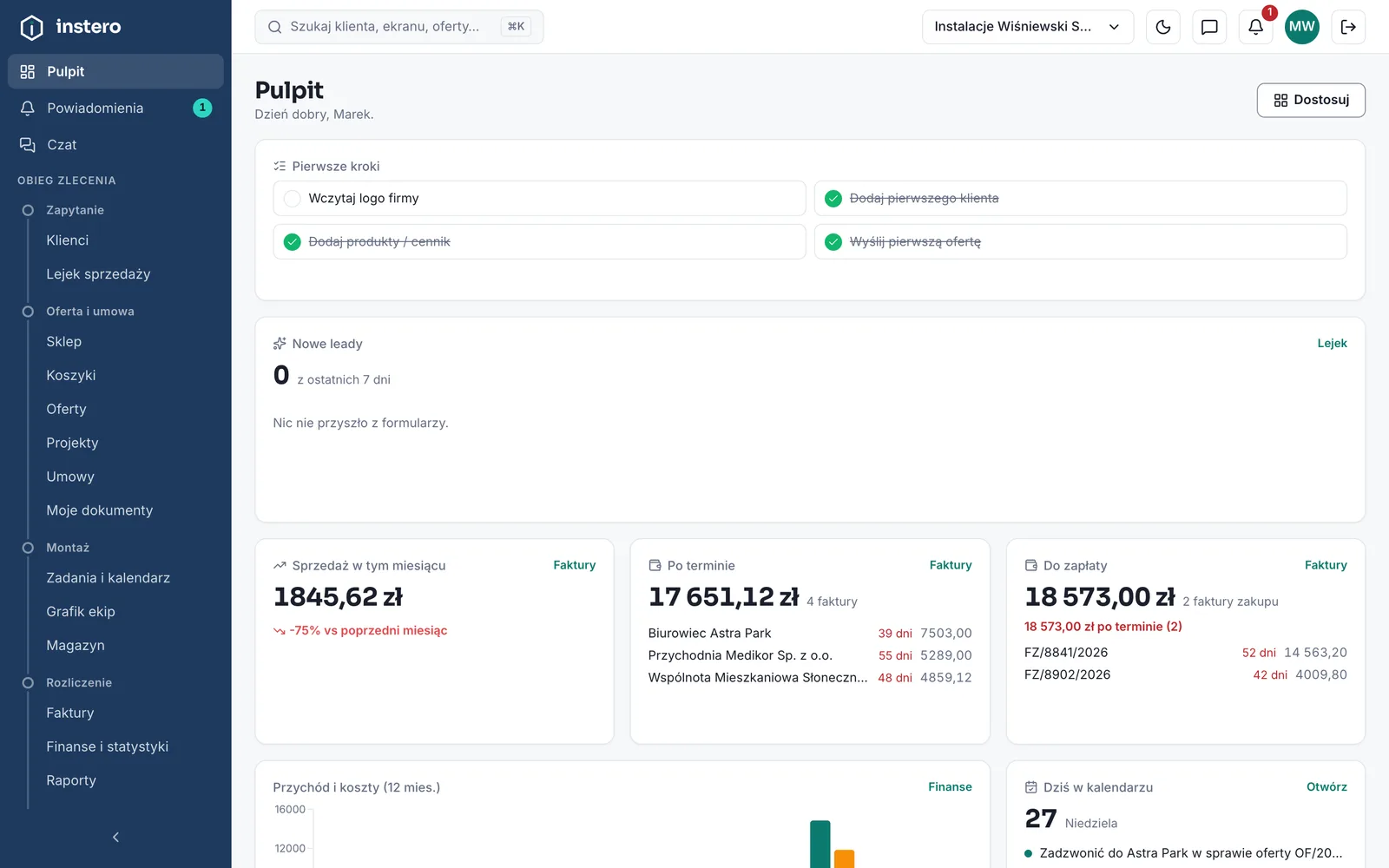Check the 'Wczytaj logo firmy' step circle
The image size is (1389, 868).
coord(293,199)
